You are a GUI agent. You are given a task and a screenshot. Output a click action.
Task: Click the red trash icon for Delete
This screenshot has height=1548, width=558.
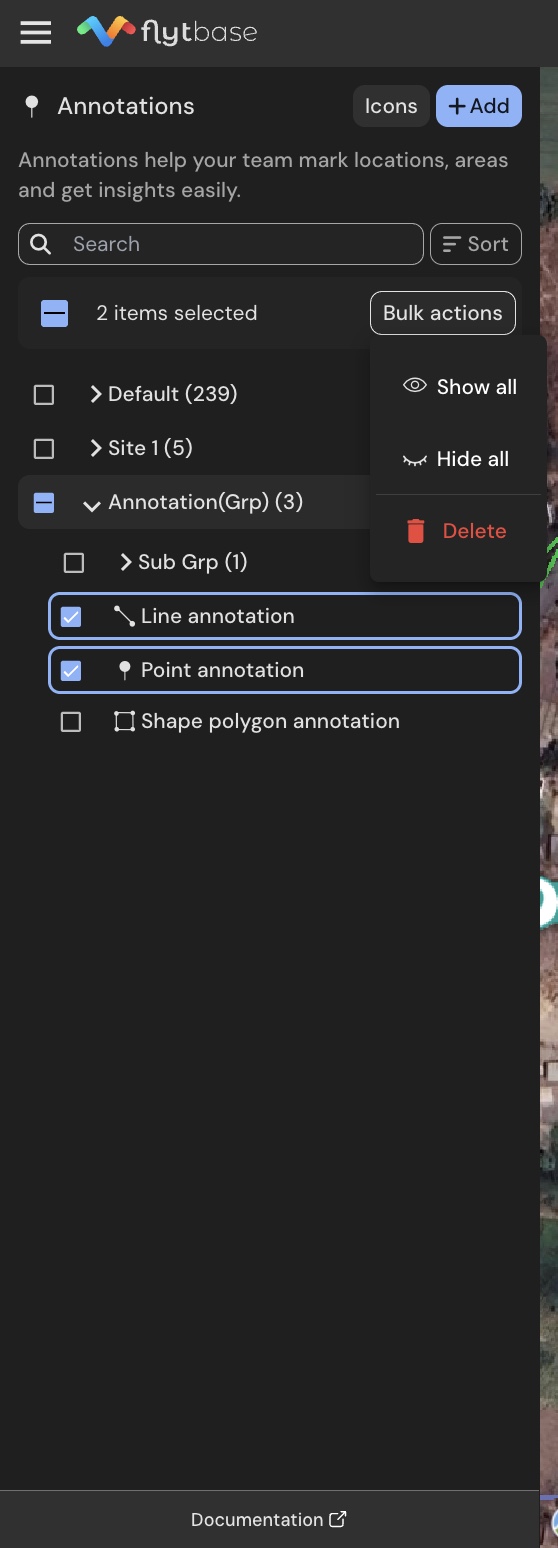coord(416,531)
